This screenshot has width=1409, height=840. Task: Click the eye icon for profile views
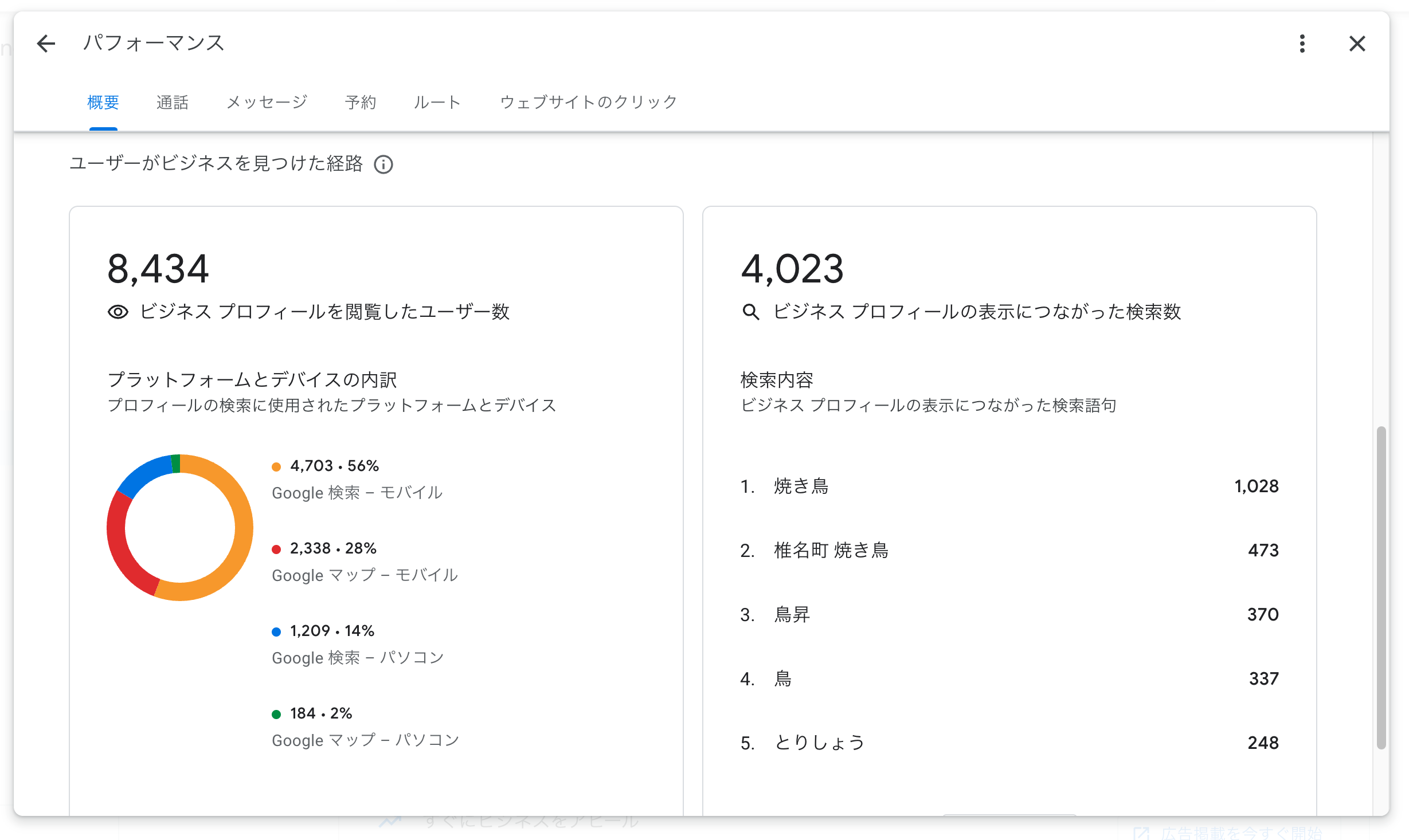(118, 312)
